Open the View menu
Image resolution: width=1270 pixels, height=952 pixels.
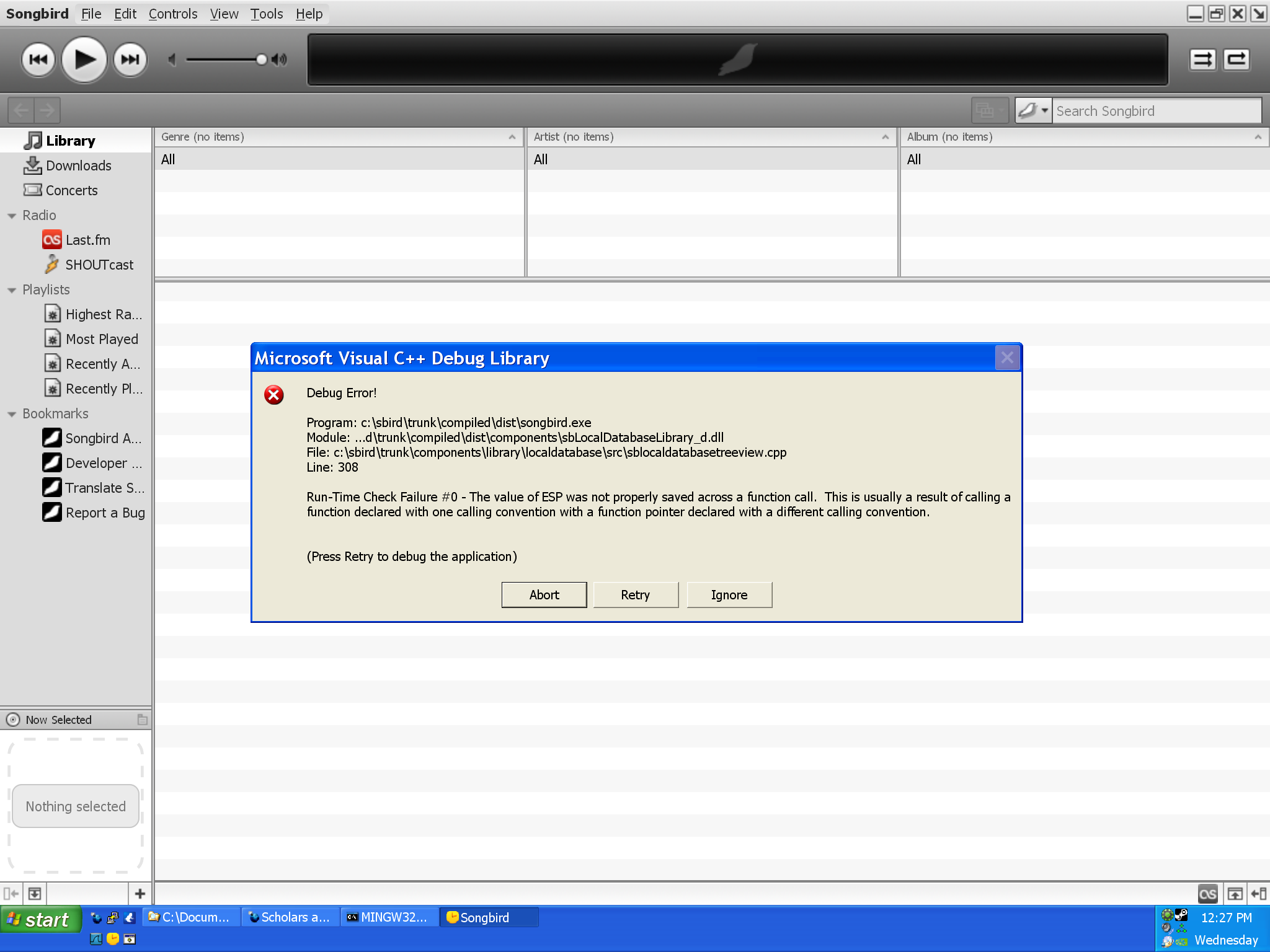(x=224, y=14)
